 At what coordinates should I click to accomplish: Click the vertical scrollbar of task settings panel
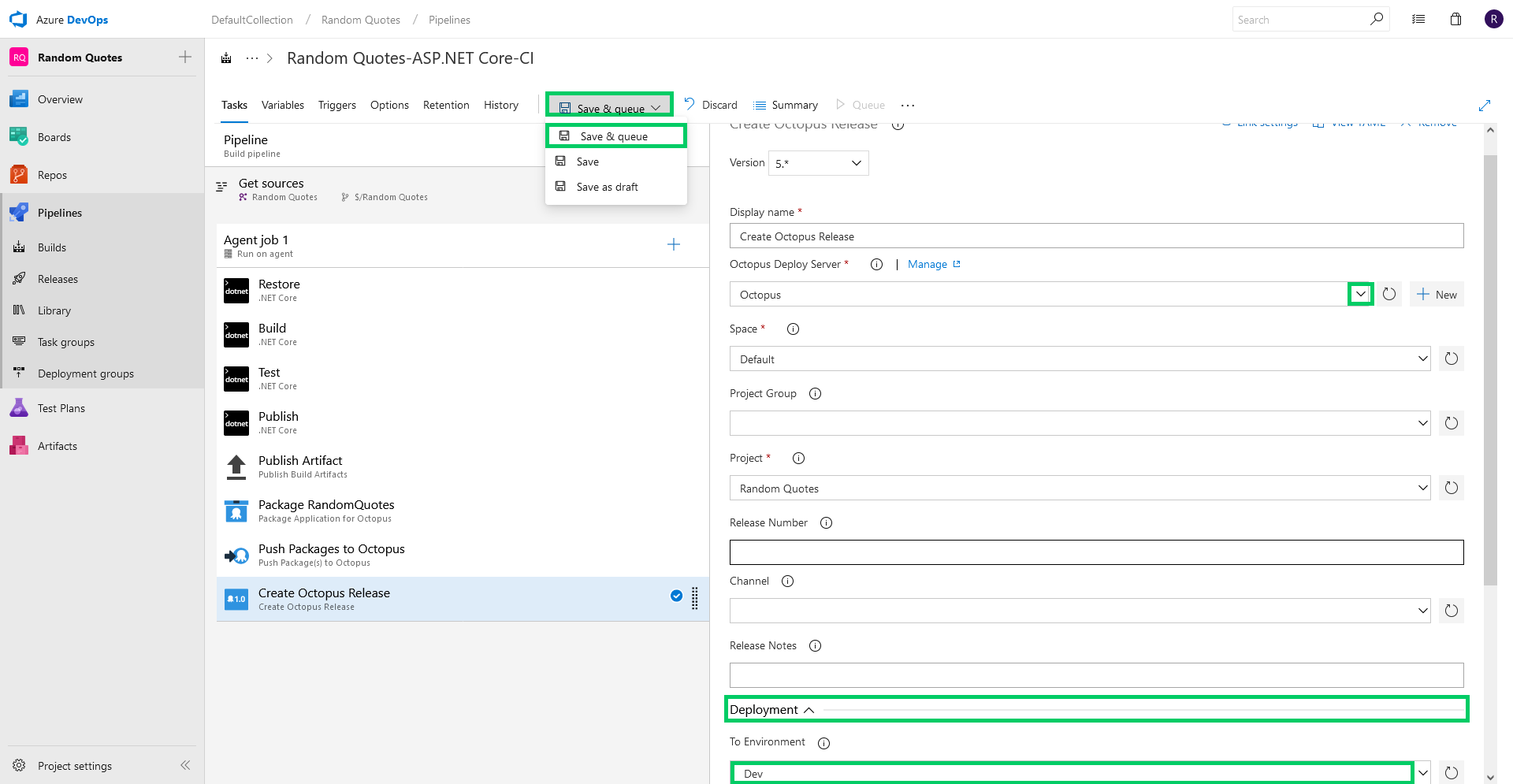[1490, 370]
